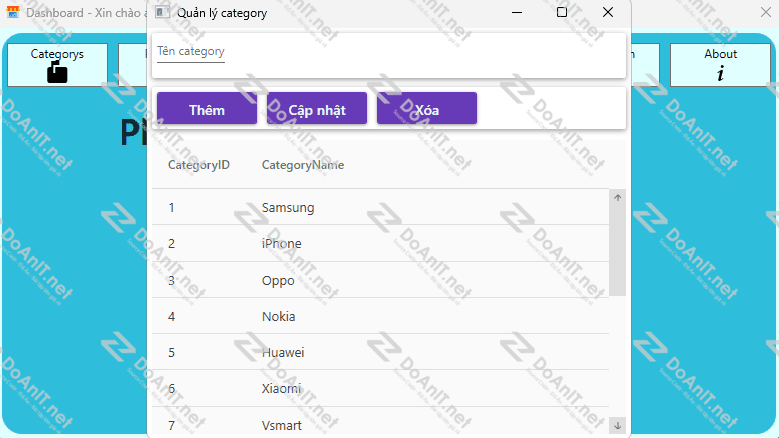Select the Samsung row
This screenshot has width=779, height=438.
click(x=380, y=207)
